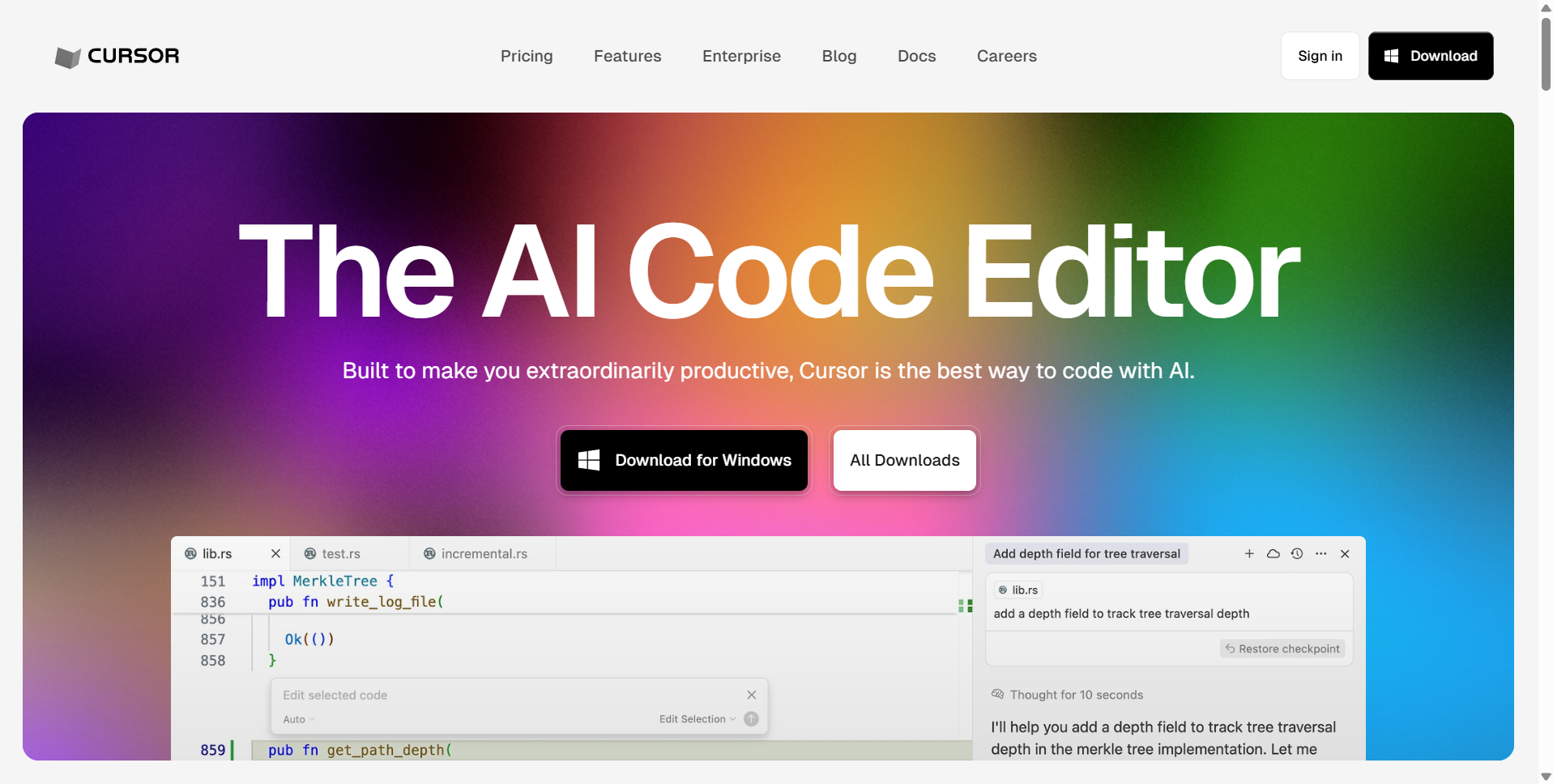Viewport: 1553px width, 784px height.
Task: Open new chat with plus icon
Action: [x=1249, y=554]
